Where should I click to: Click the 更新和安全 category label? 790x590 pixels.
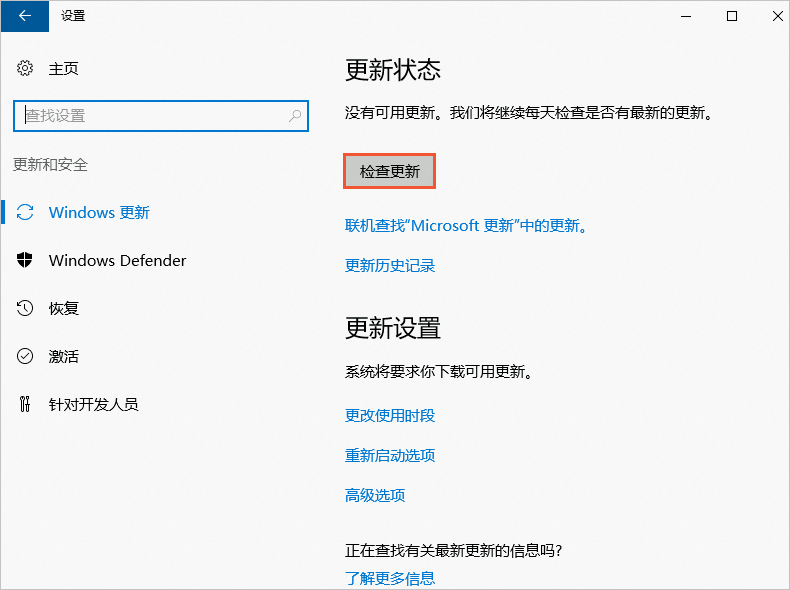[50, 165]
